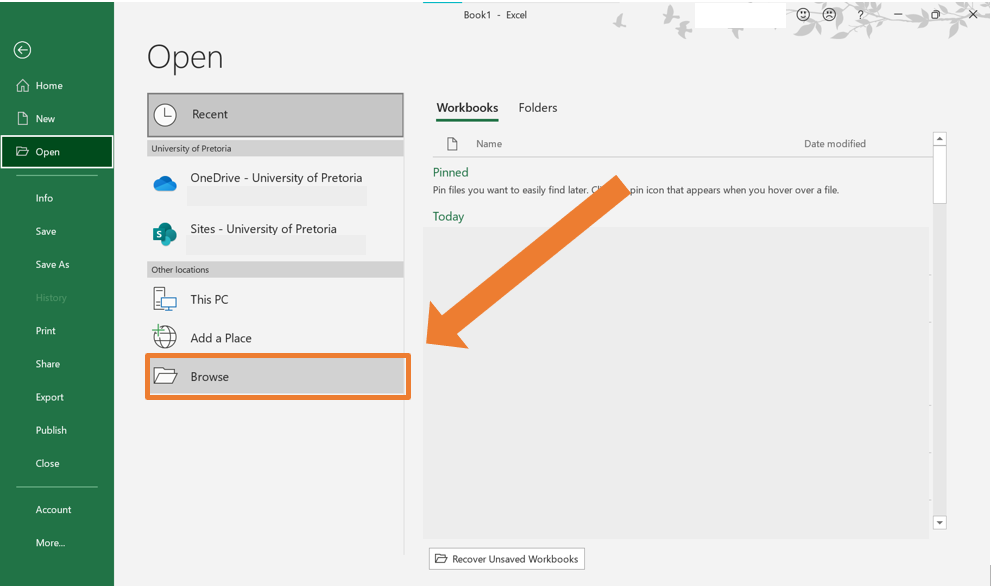Viewport: 994px width, 586px height.
Task: Select the Recent location
Action: (275, 115)
